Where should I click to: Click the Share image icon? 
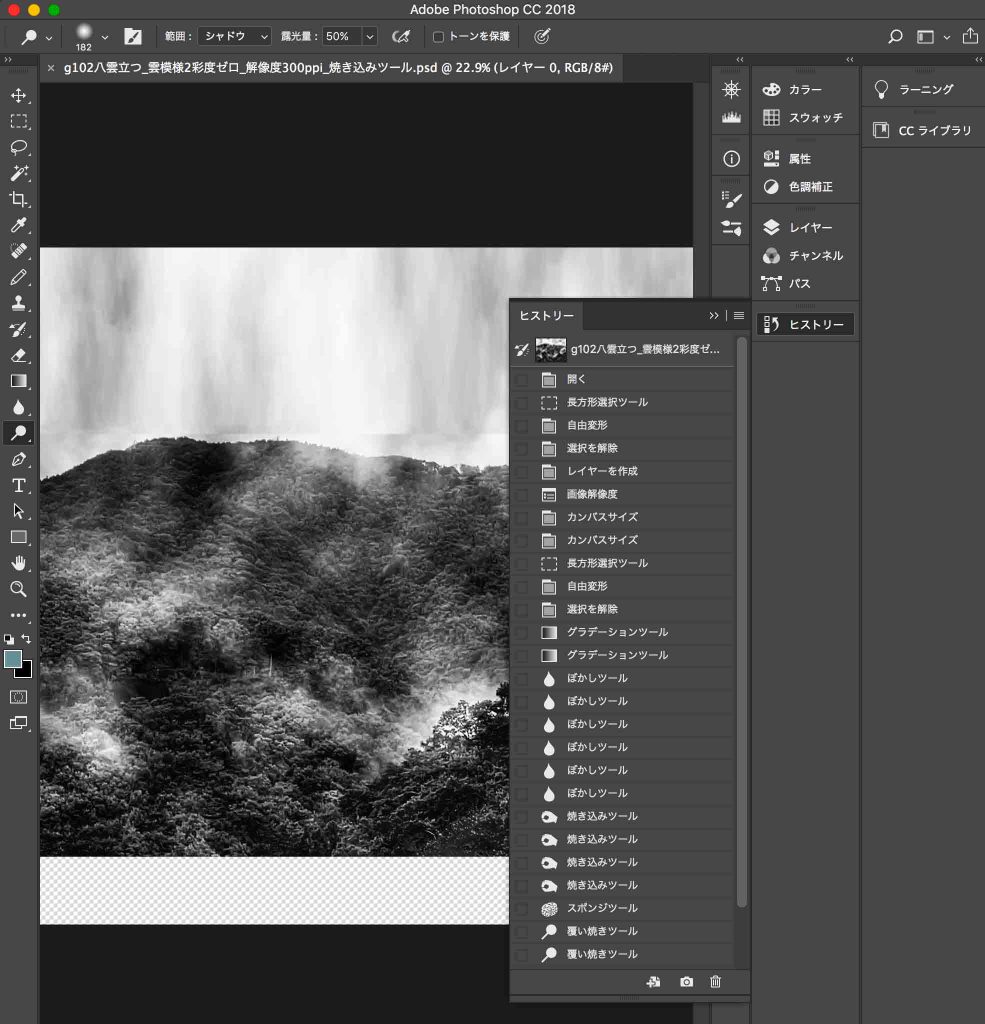pos(970,36)
